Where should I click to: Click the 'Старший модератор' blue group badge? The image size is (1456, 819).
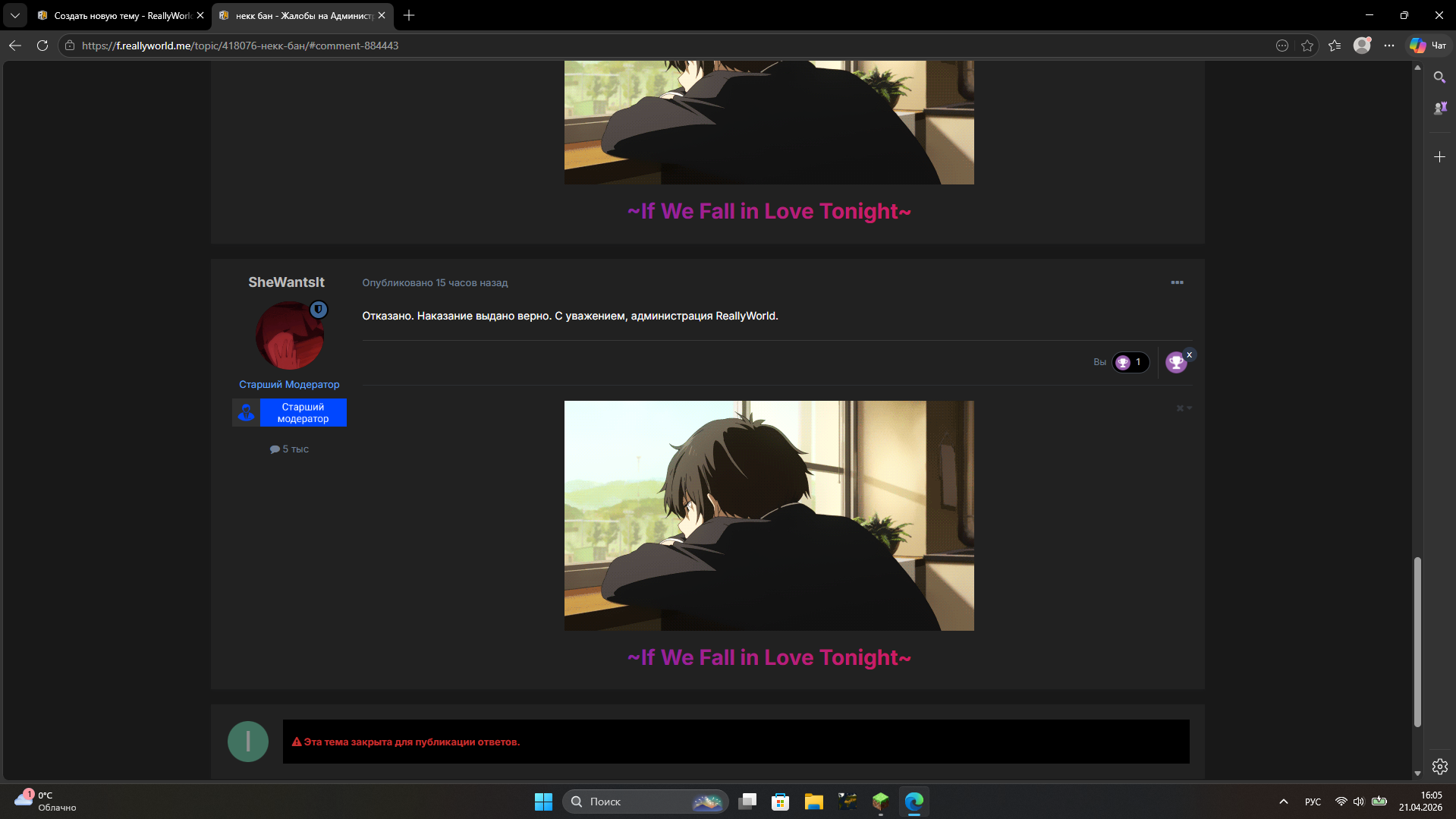click(303, 413)
